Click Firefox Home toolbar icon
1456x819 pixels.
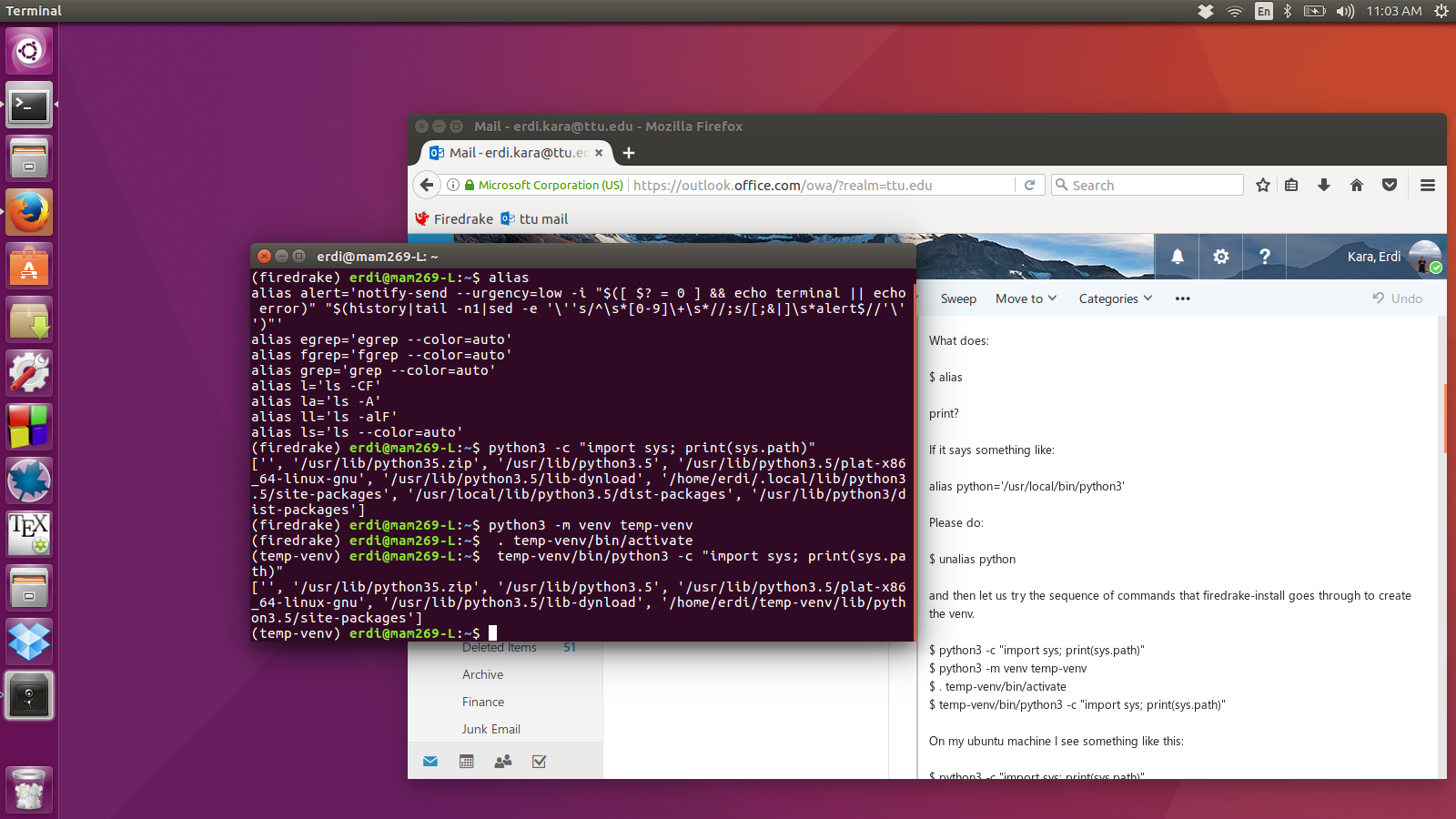1357,186
